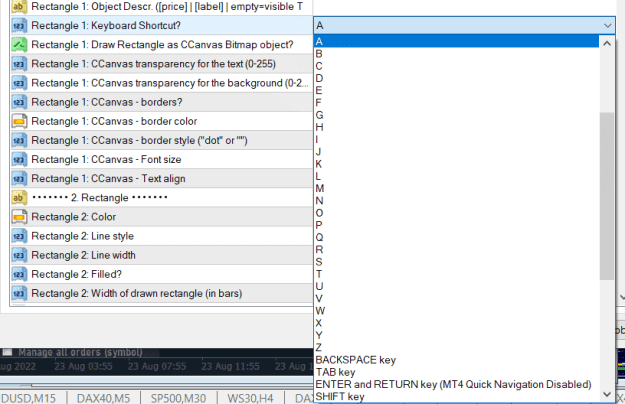Switch to SP500,M30 chart tab

coord(178,398)
